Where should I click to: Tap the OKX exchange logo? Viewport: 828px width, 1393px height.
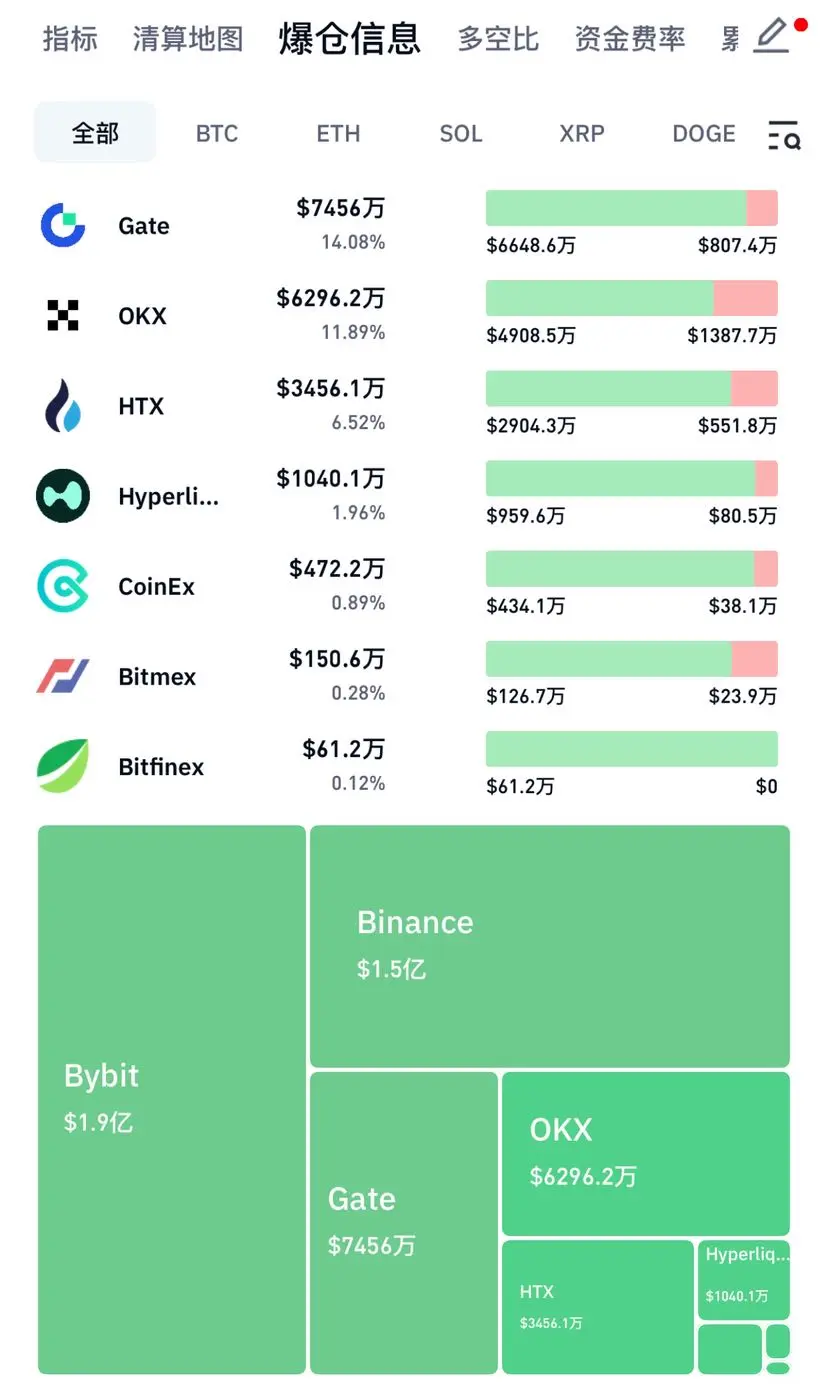point(63,315)
